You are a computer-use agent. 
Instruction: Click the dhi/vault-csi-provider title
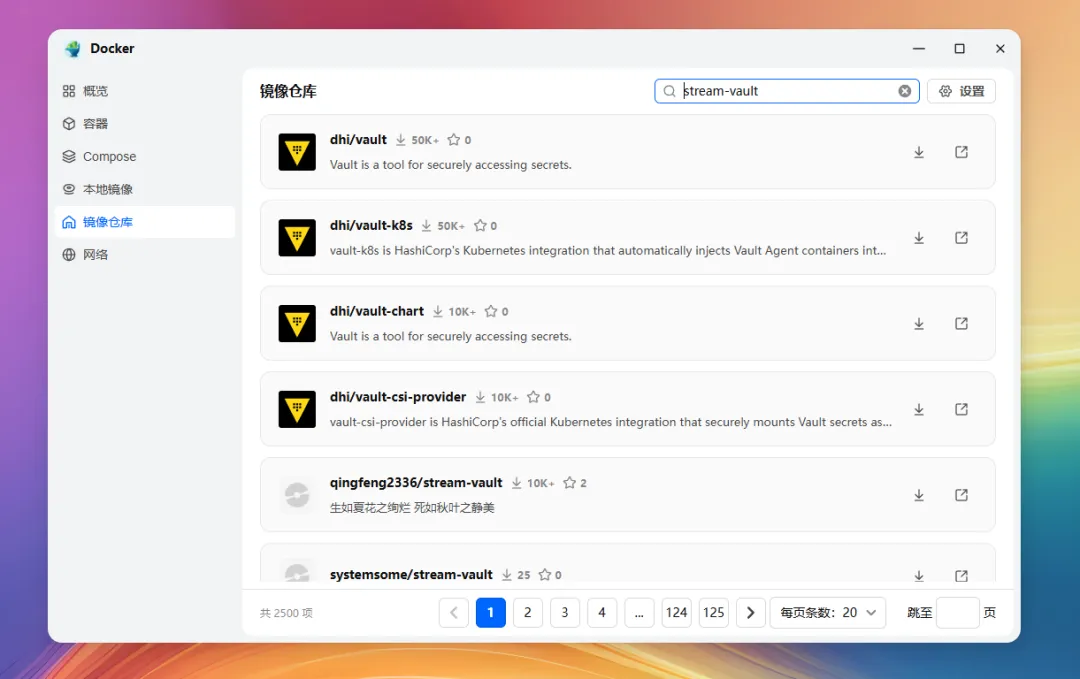(x=398, y=397)
